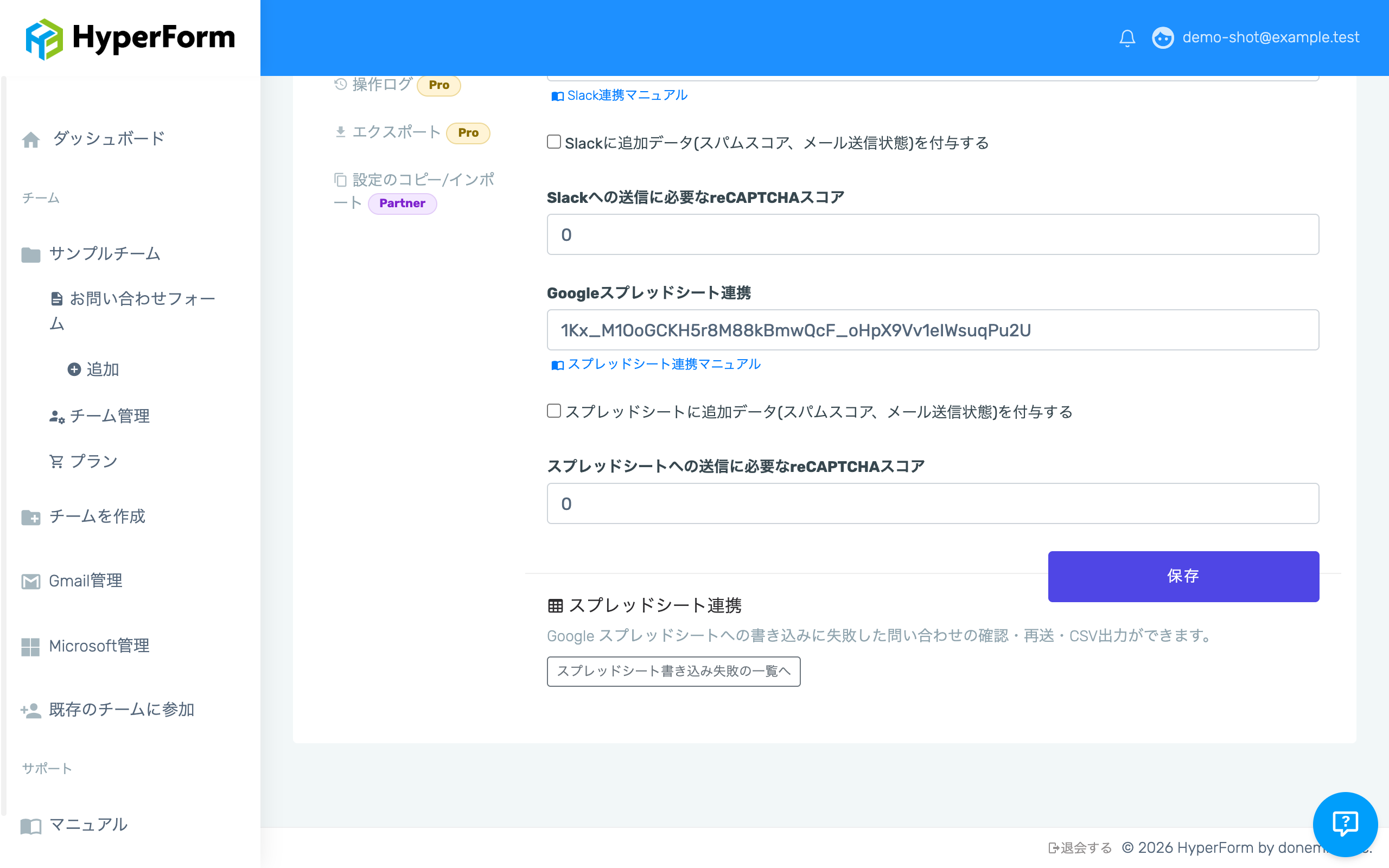Open スプレッドシート連携マニュアル link
Screen dimensions: 1389x868
(664, 364)
